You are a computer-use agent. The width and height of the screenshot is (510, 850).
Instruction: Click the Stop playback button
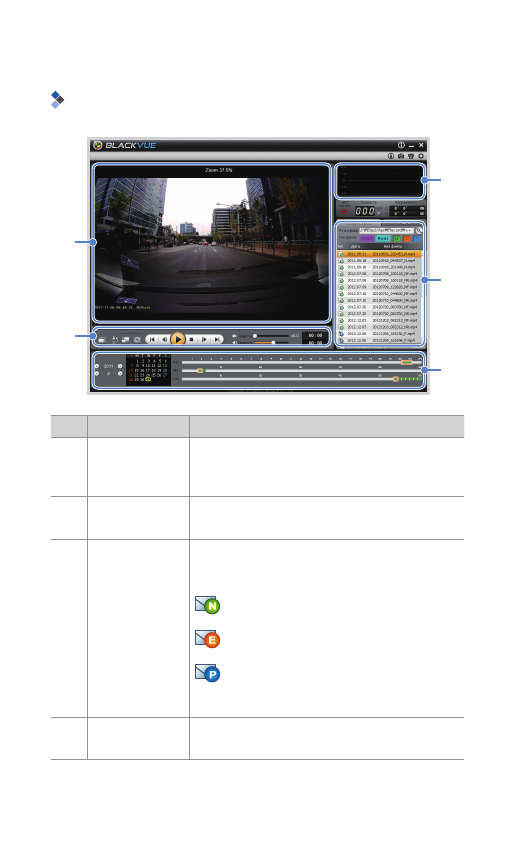point(191,339)
